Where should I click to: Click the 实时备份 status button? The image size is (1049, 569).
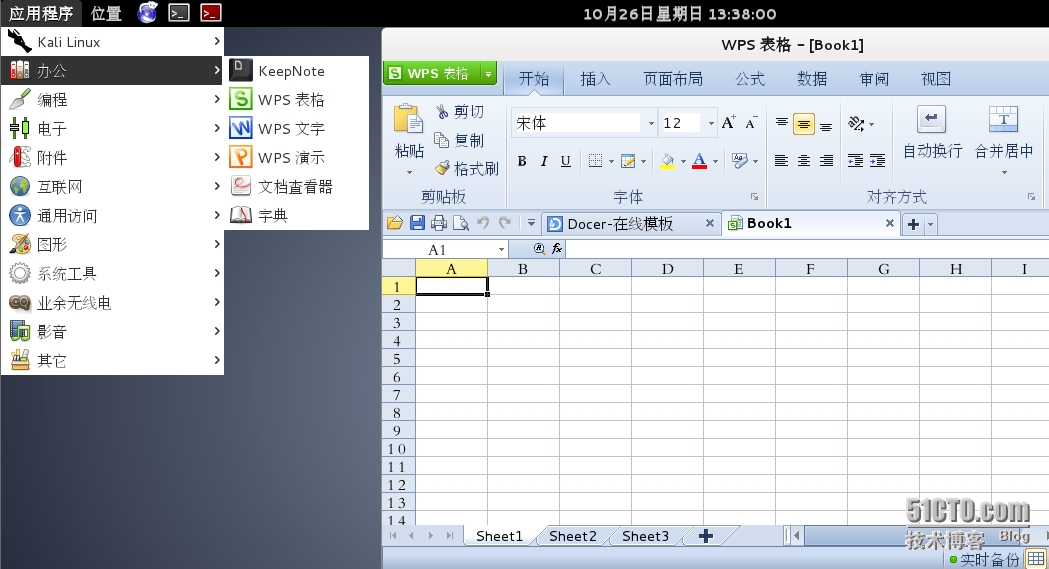[x=985, y=560]
